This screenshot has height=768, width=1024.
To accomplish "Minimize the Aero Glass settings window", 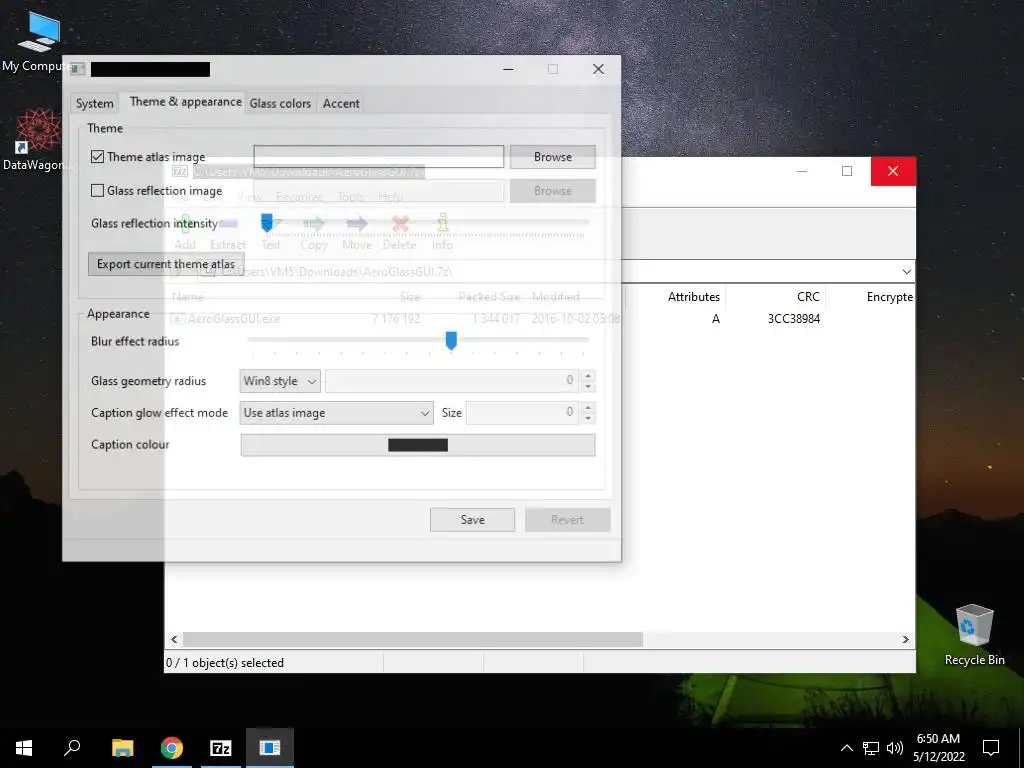I will [x=508, y=69].
